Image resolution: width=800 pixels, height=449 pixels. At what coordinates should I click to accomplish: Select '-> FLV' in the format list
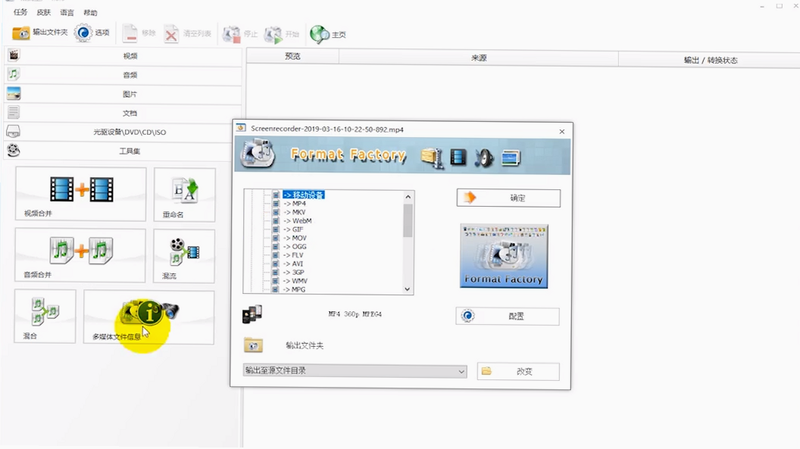click(294, 255)
